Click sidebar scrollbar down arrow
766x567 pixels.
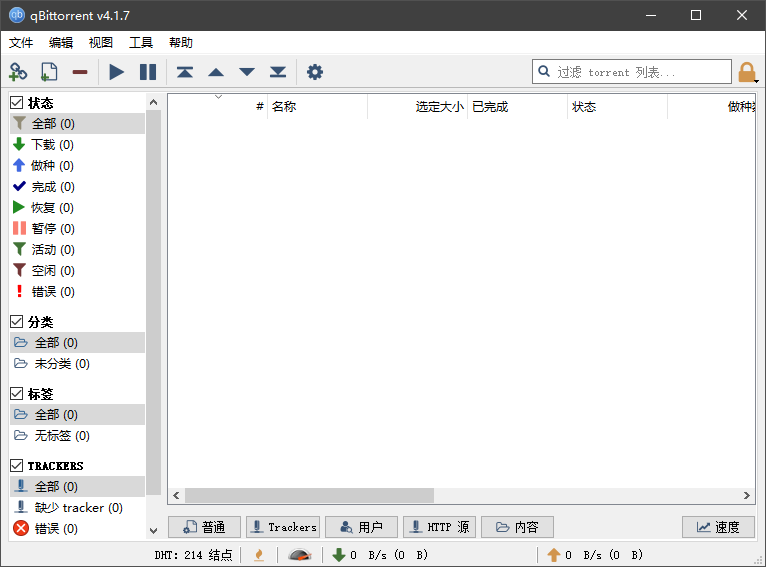pyautogui.click(x=153, y=530)
